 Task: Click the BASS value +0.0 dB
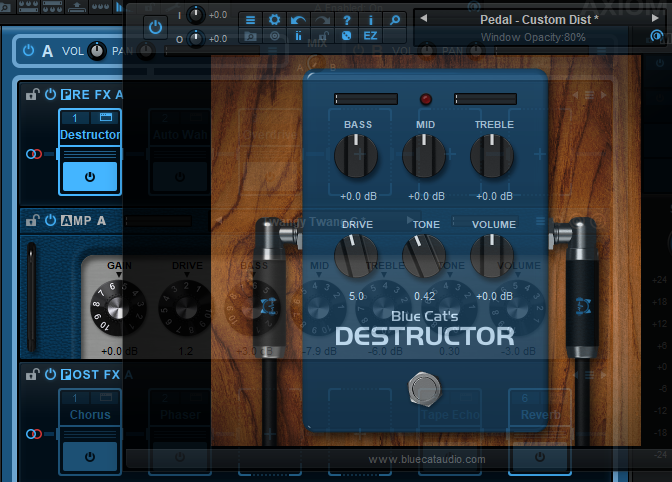coord(358,196)
